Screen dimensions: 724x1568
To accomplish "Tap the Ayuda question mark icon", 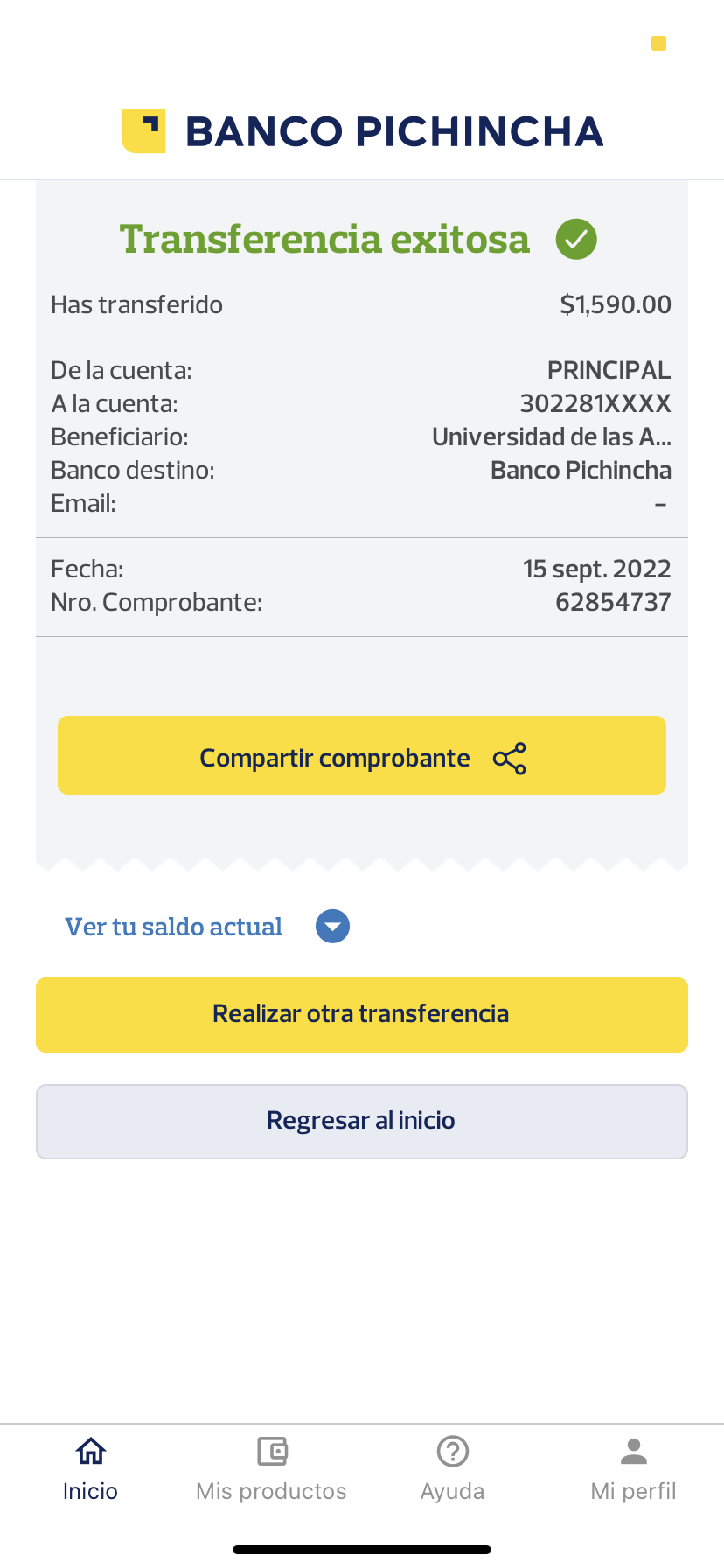I will [453, 1451].
